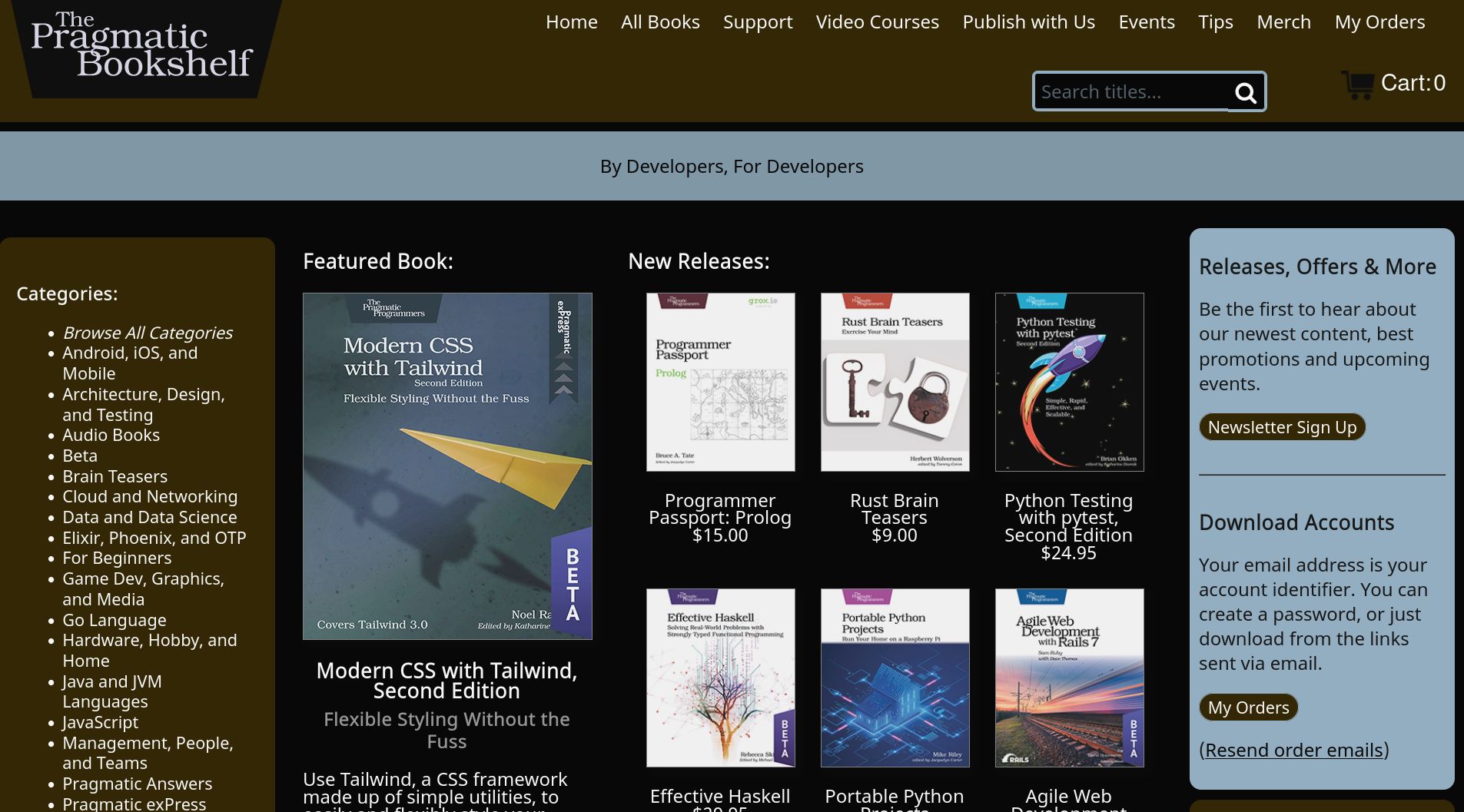Open the Support page
This screenshot has height=812, width=1464.
[758, 22]
